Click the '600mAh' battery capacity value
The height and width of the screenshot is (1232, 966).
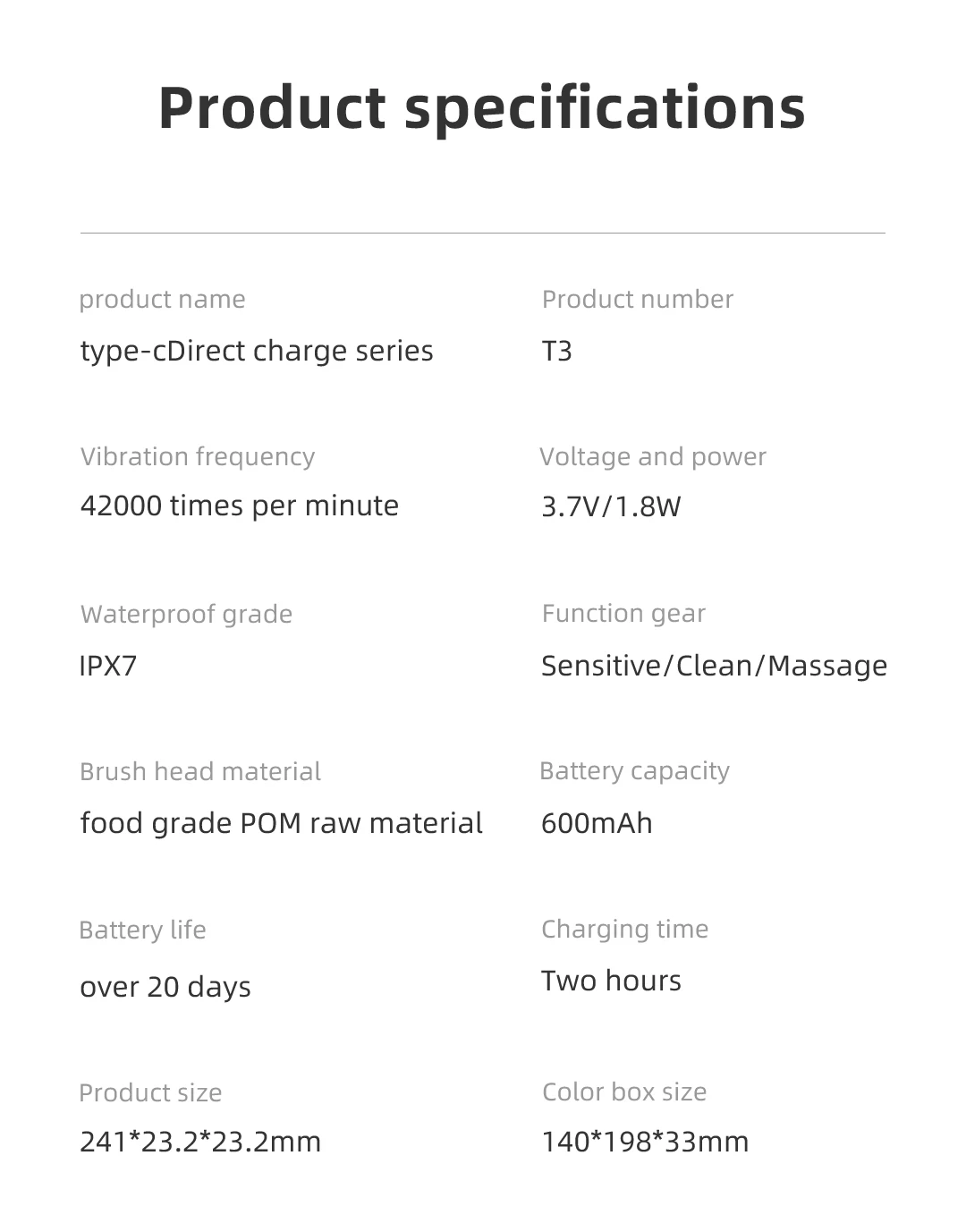pyautogui.click(x=597, y=823)
